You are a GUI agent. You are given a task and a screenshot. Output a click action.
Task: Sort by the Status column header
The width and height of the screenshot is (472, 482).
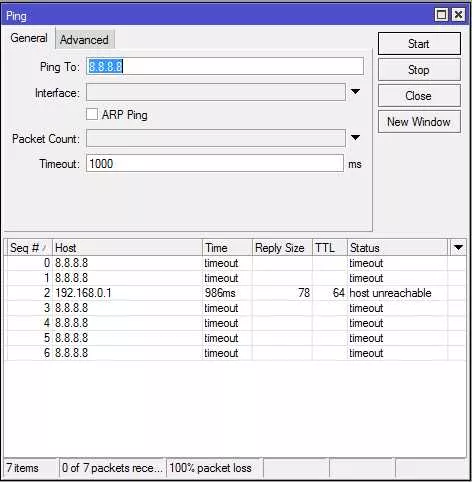[x=397, y=248]
